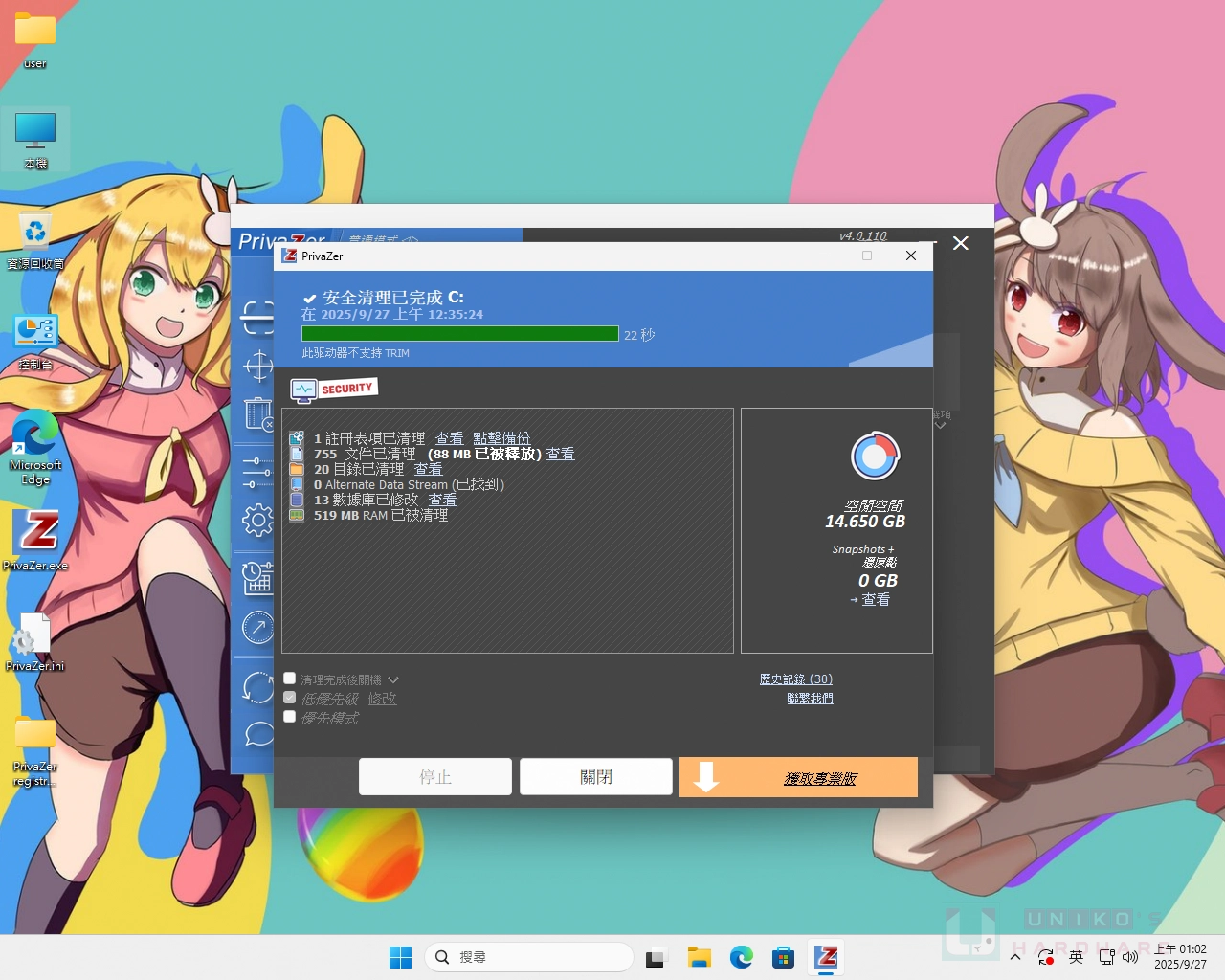Open Microsoft Store from the taskbar
Viewport: 1225px width, 980px height.
[784, 957]
